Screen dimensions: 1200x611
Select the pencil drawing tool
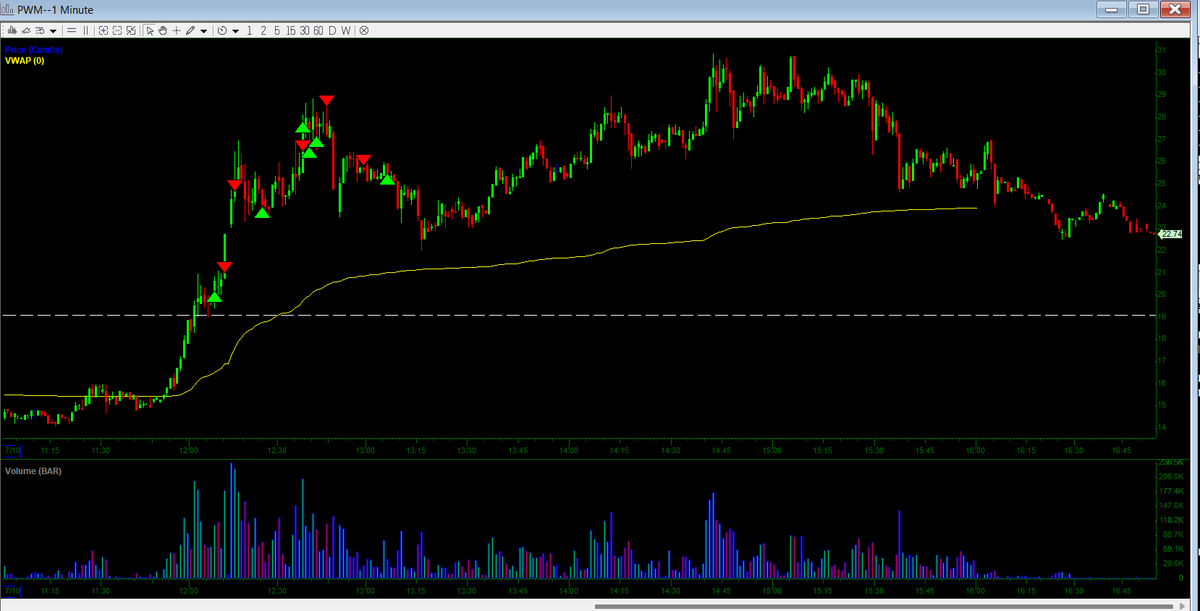(x=190, y=30)
